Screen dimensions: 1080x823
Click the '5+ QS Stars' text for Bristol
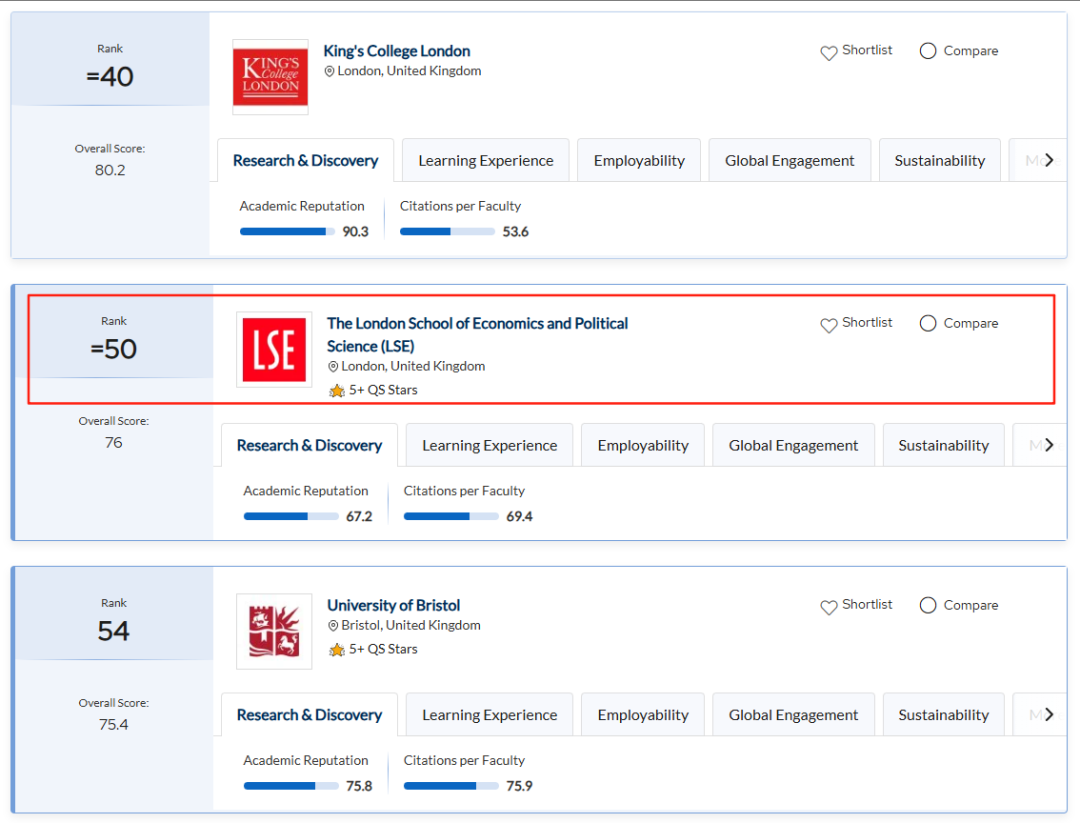click(383, 649)
